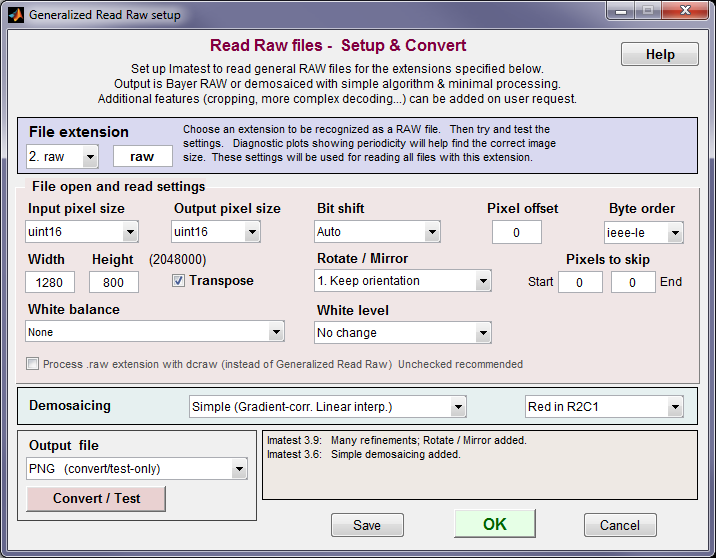The height and width of the screenshot is (558, 716).
Task: Open the White level dropdown
Action: (x=403, y=332)
